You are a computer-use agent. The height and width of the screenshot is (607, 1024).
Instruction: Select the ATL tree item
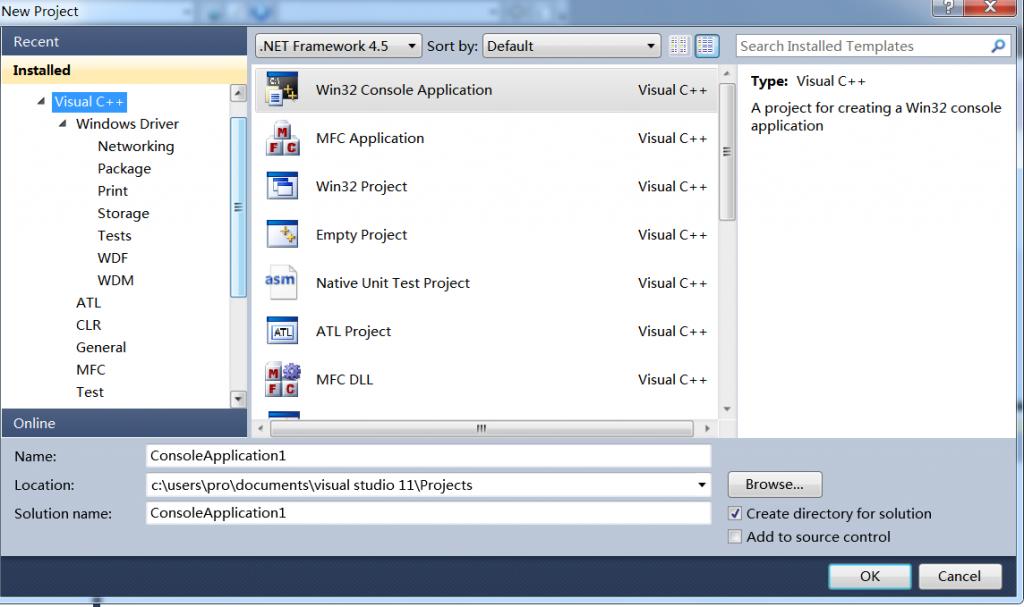(x=88, y=303)
